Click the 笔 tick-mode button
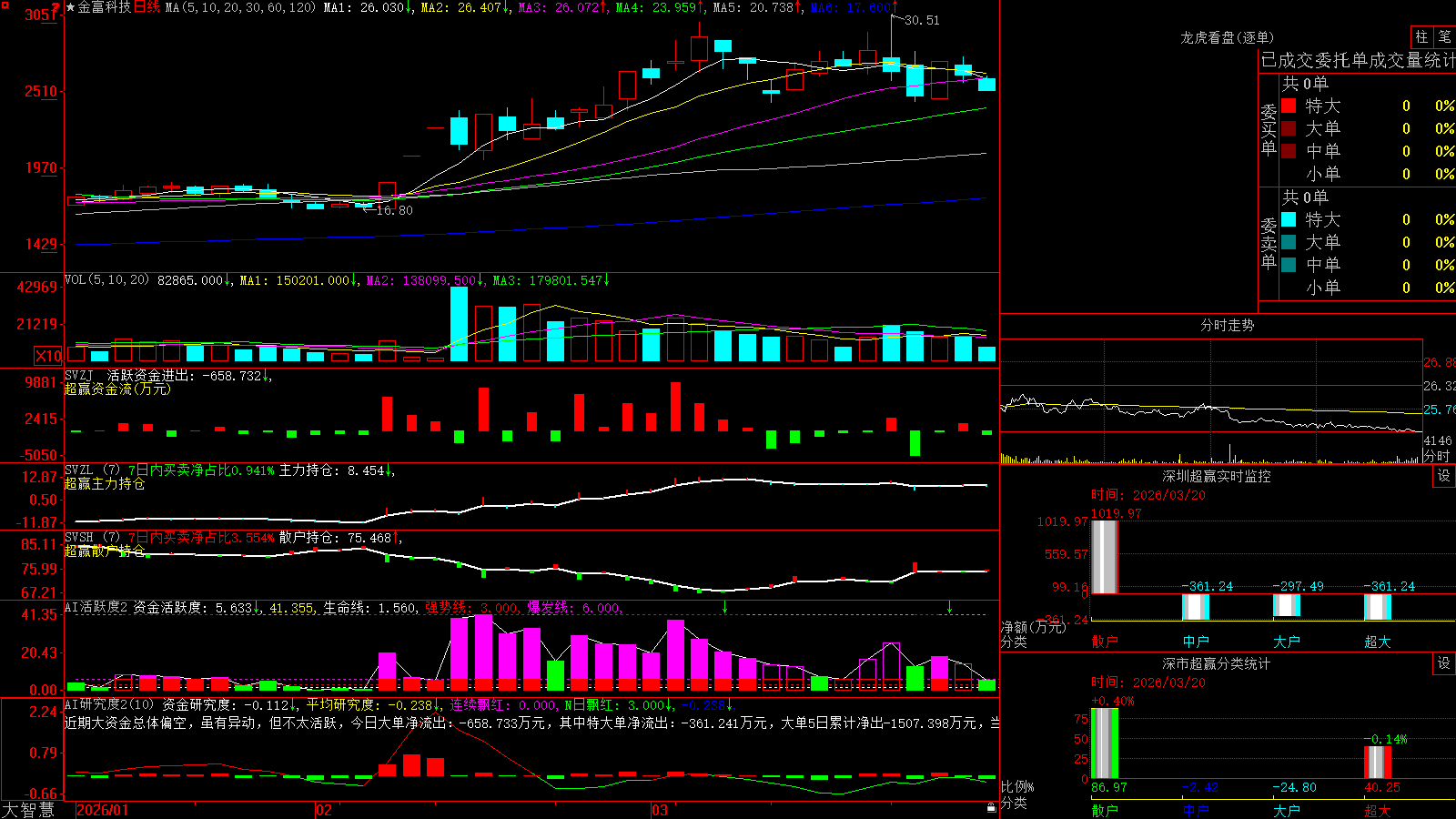 coord(1444,37)
